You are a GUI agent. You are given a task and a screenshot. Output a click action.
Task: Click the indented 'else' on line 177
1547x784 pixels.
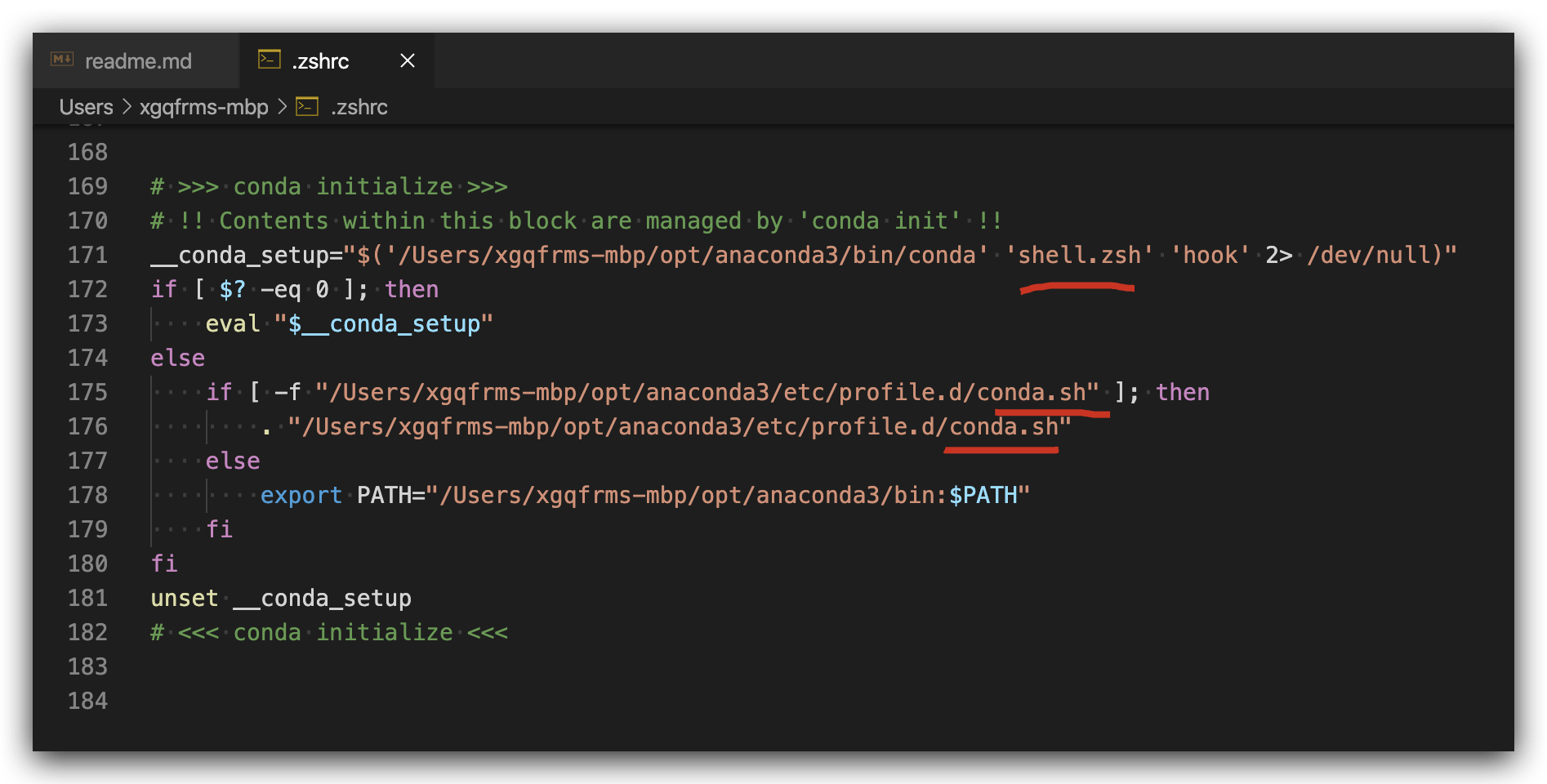[233, 461]
